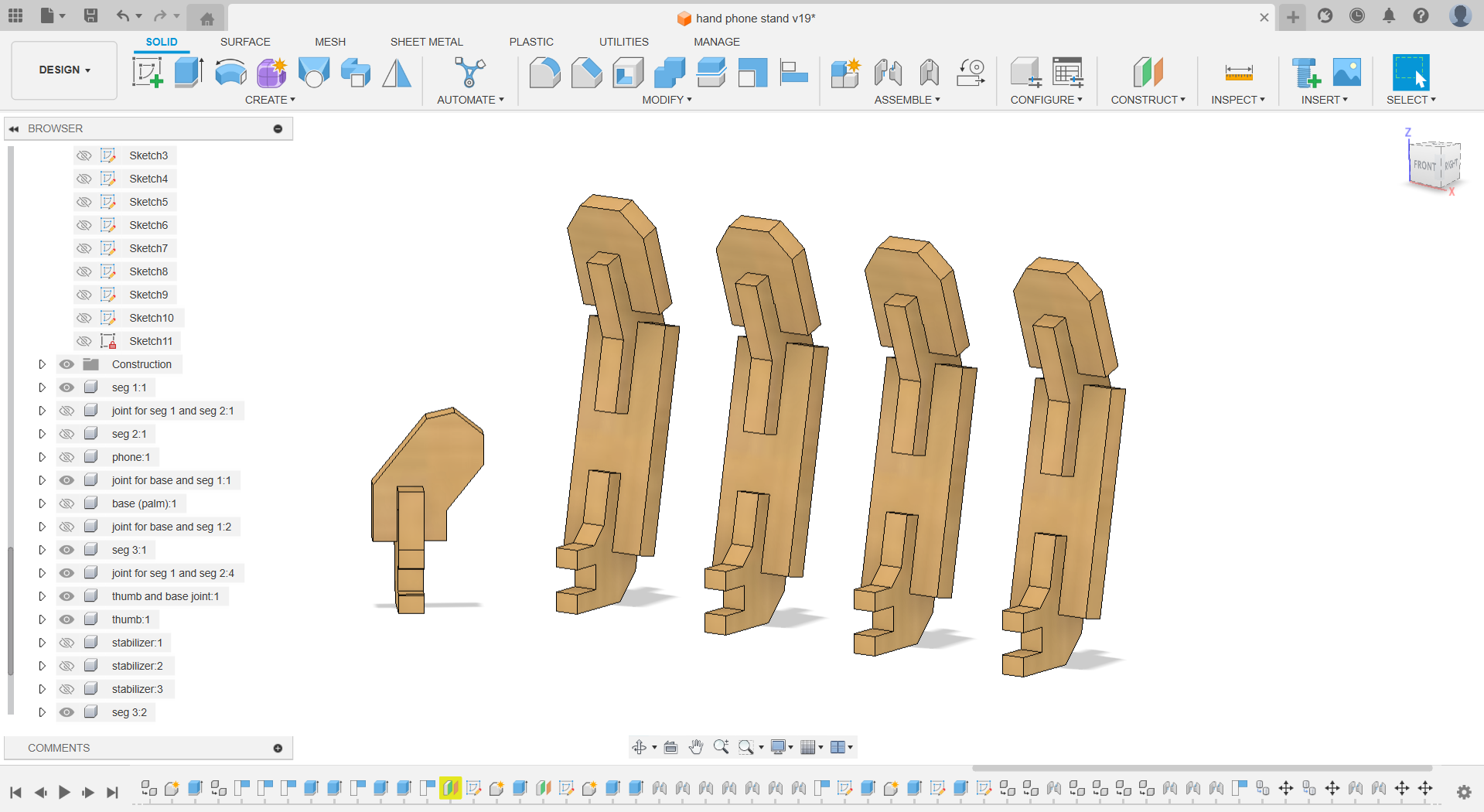This screenshot has width=1484, height=812.
Task: Show Sketch3 via its eye icon
Action: (x=84, y=155)
